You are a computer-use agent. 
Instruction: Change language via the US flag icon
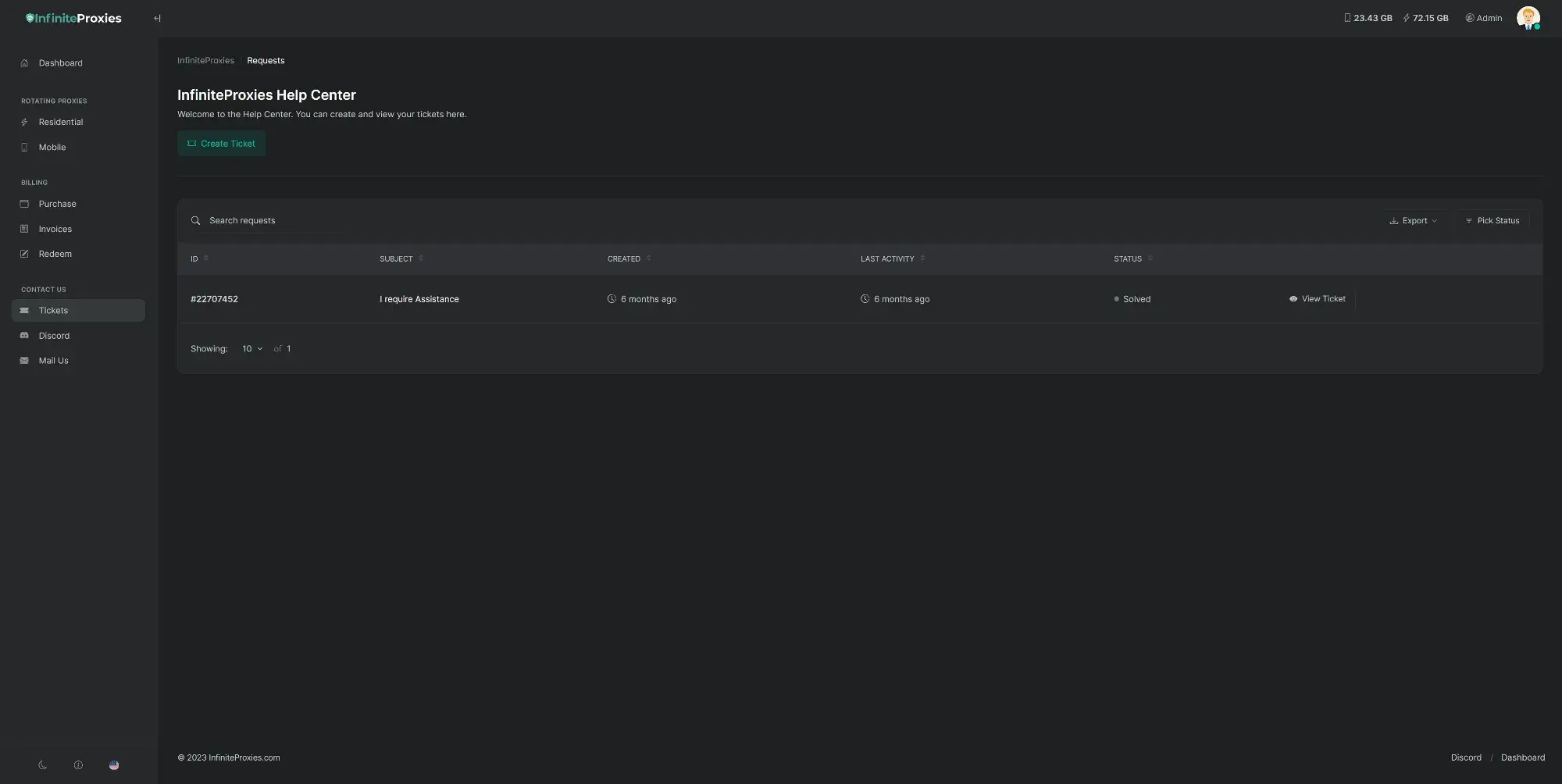114,765
